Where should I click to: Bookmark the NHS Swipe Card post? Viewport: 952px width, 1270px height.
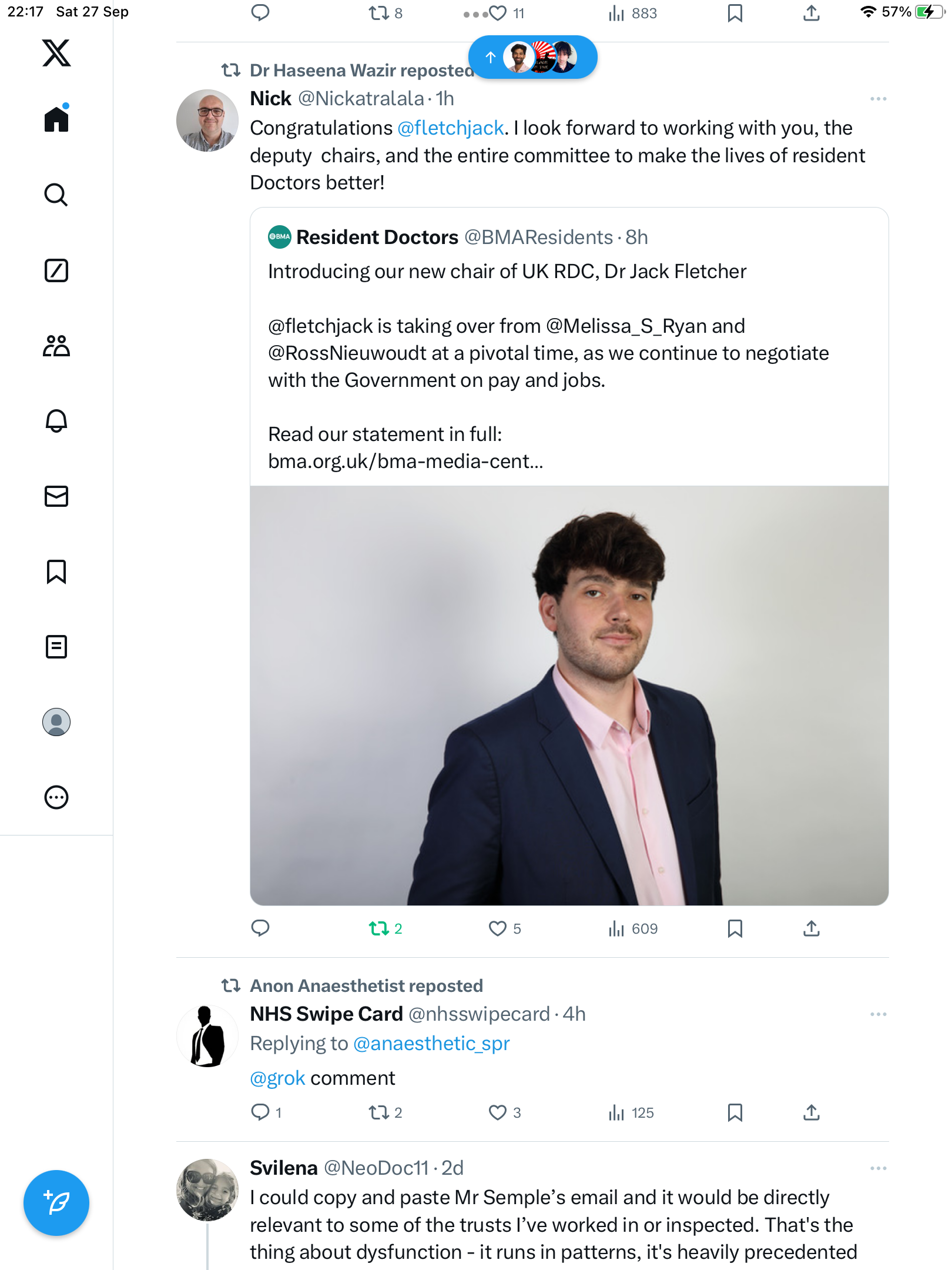coord(735,1112)
